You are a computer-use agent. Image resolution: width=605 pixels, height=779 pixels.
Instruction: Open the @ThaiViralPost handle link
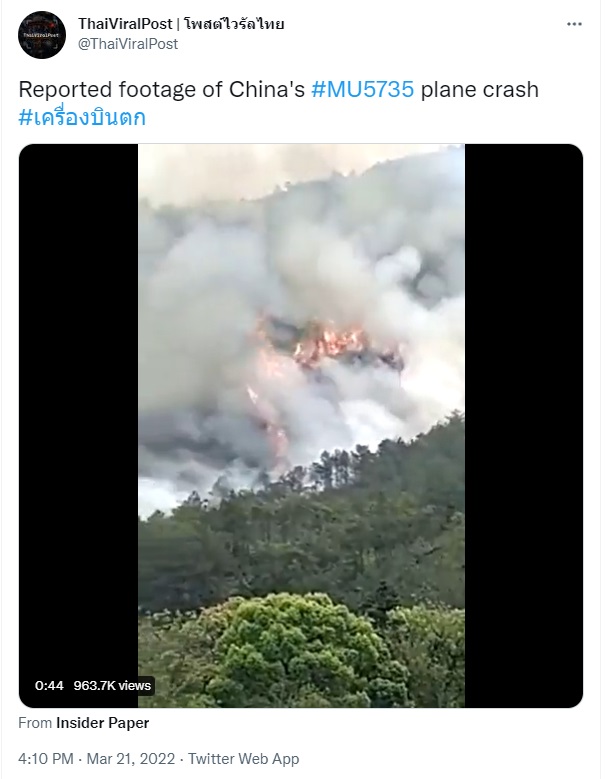pyautogui.click(x=128, y=44)
